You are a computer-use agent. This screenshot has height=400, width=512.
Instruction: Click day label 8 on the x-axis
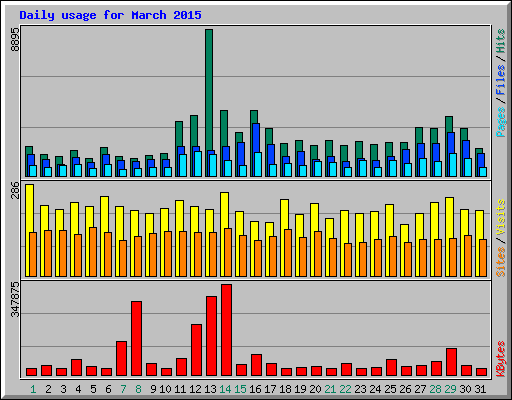[x=138, y=389]
